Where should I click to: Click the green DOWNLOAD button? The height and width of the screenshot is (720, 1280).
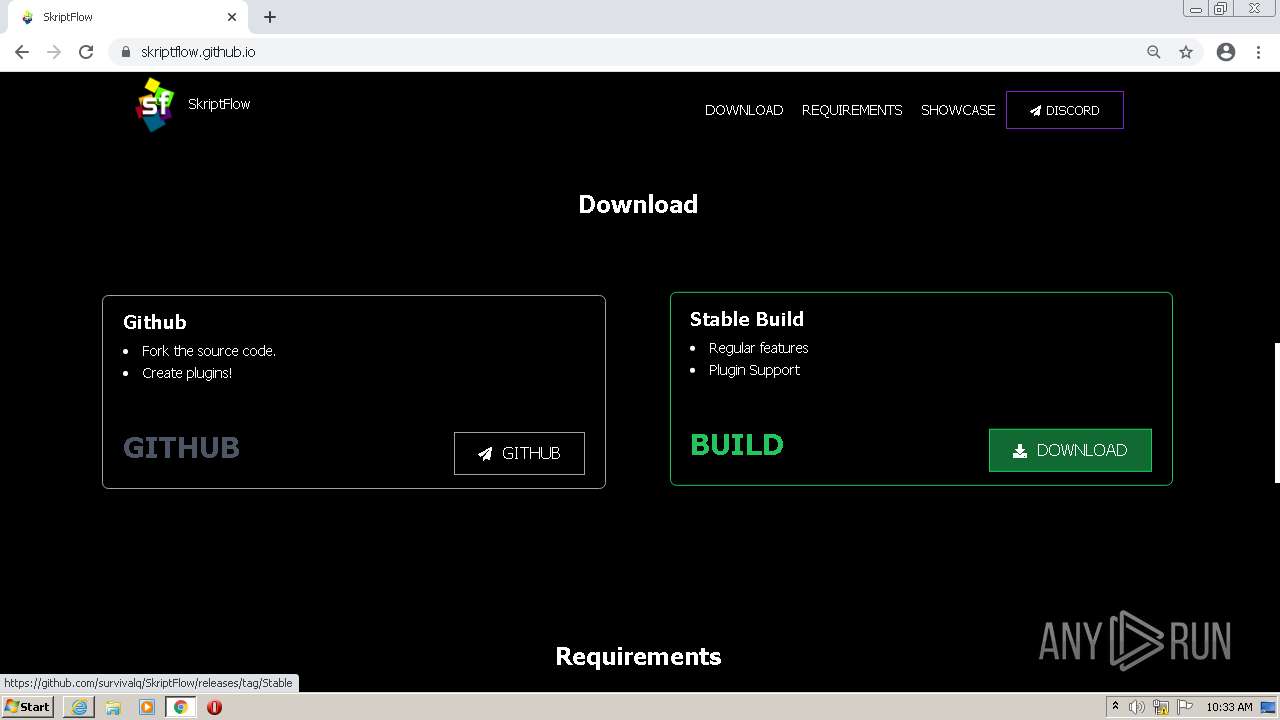click(1070, 450)
